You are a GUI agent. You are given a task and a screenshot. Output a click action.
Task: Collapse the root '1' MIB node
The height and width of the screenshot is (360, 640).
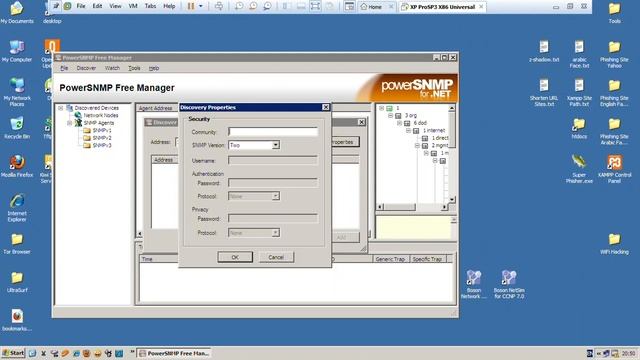pyautogui.click(x=381, y=108)
